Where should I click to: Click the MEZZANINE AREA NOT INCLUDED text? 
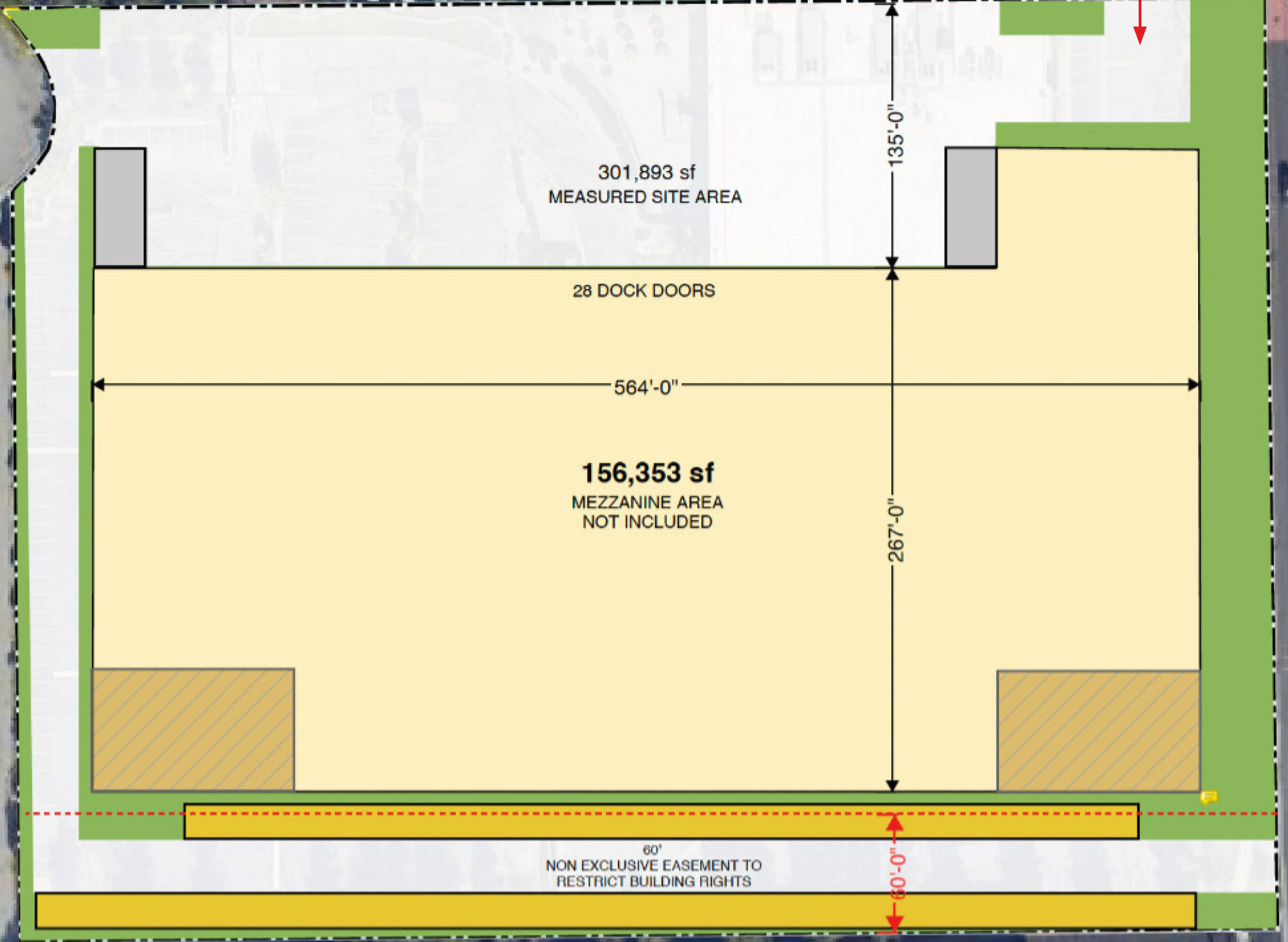[647, 512]
